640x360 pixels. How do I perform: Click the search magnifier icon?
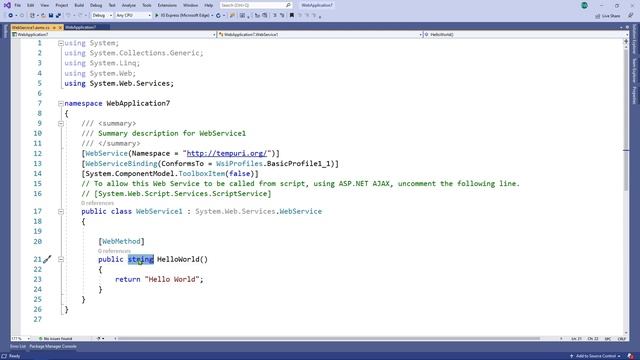(x=288, y=5)
